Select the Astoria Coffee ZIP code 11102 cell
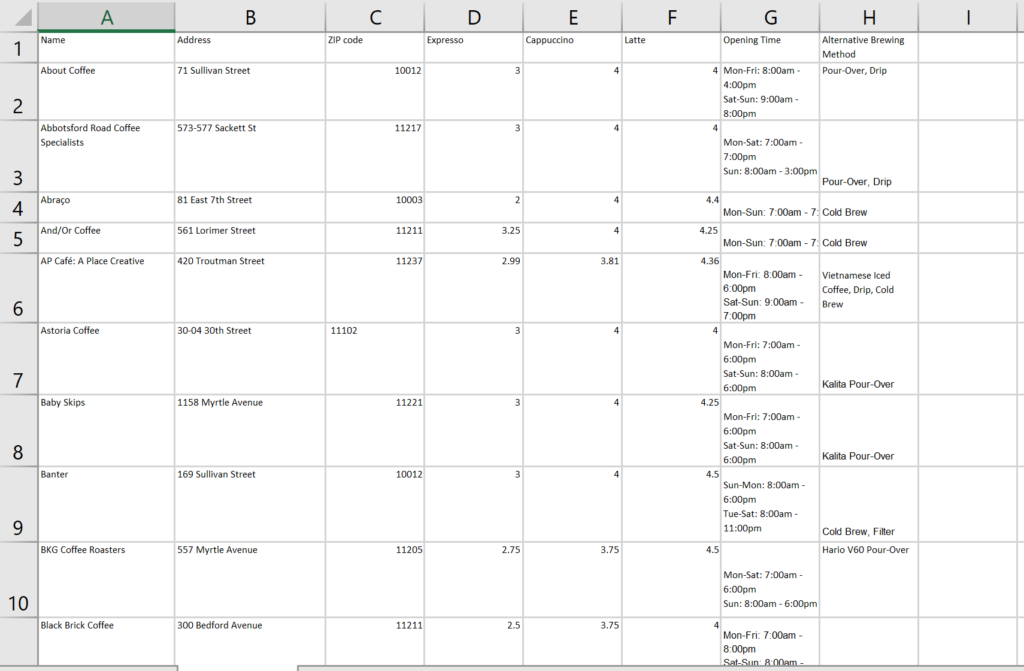The image size is (1024, 671). click(x=375, y=358)
